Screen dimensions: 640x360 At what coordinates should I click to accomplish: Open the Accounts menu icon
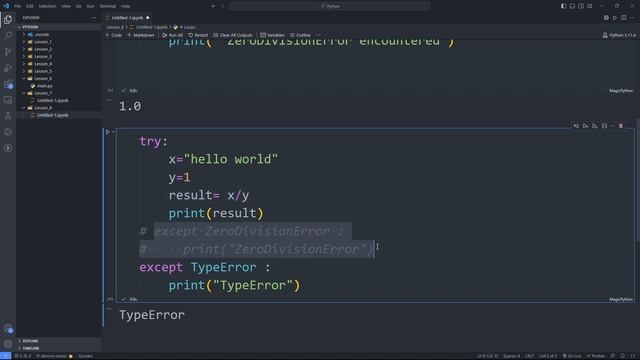coord(8,328)
